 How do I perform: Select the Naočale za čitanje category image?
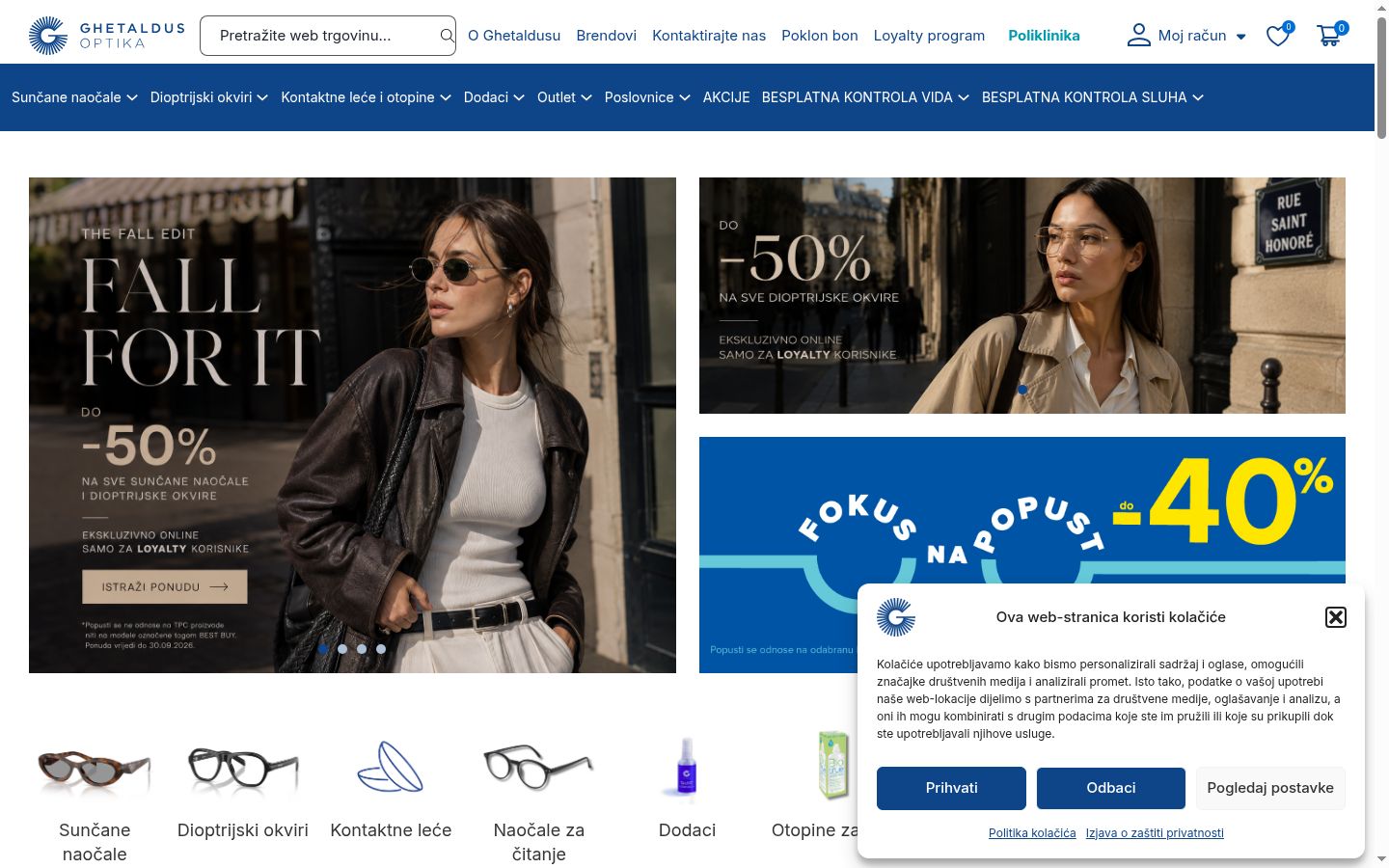[539, 767]
